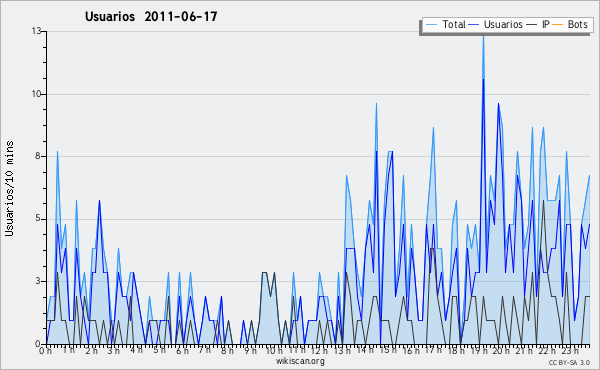Click the '2 h' hour label

click(91, 351)
